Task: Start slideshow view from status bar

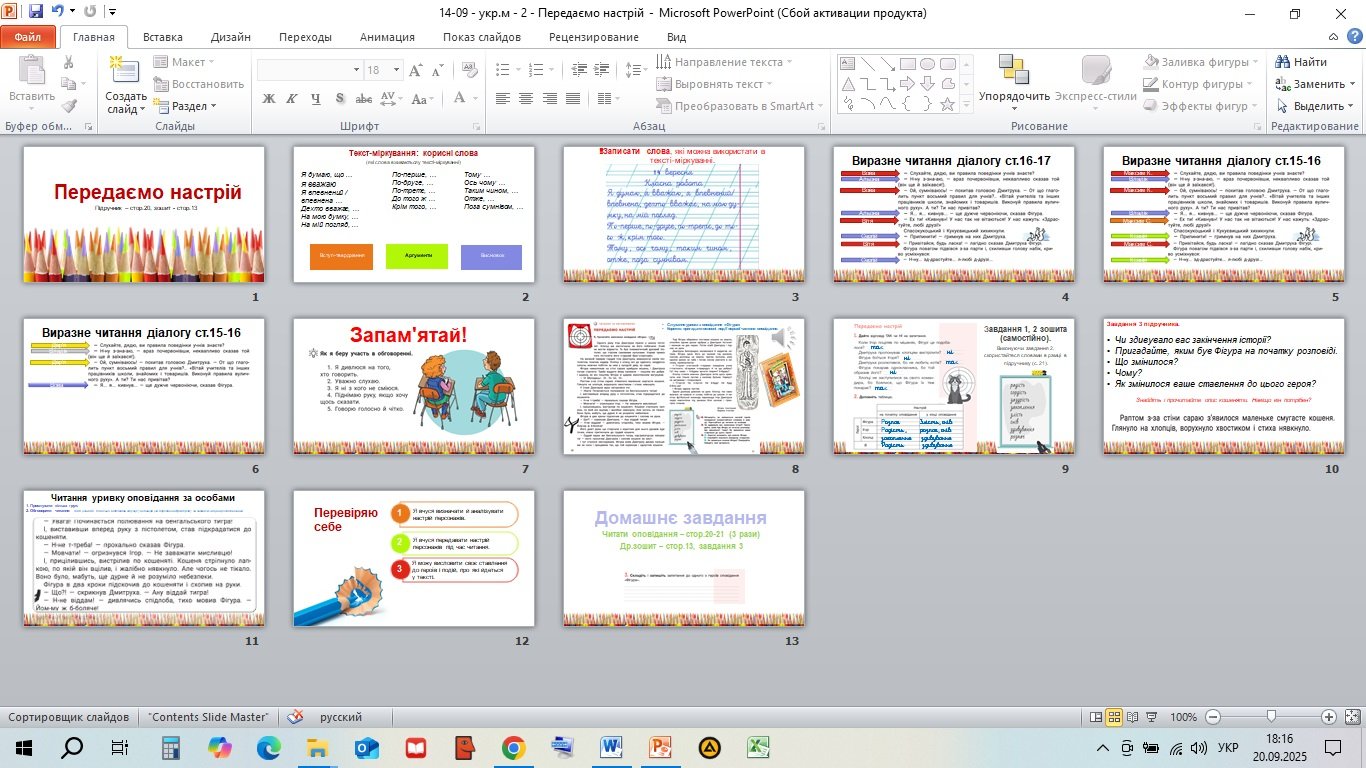Action: point(1151,717)
